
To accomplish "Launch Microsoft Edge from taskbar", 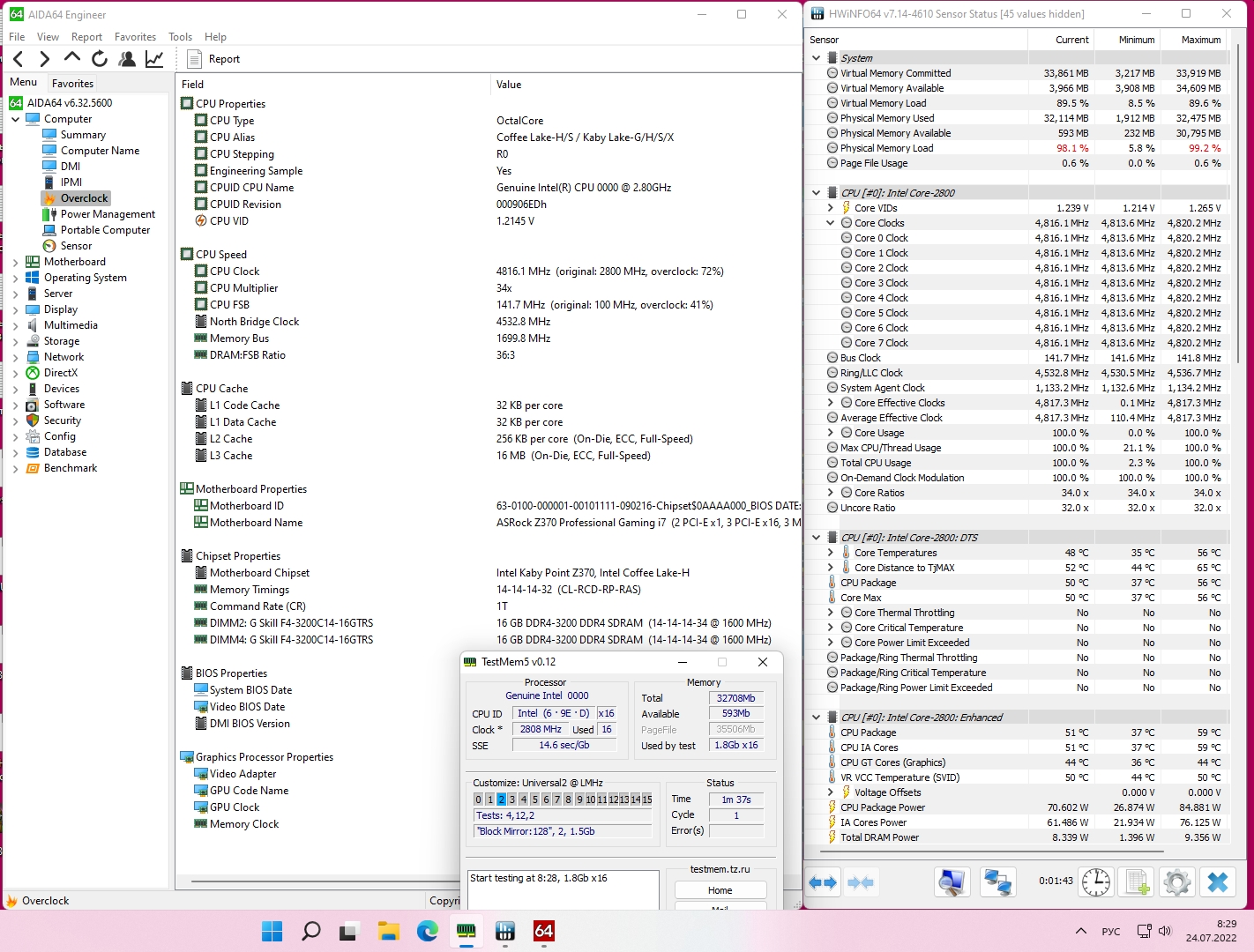I will (428, 931).
